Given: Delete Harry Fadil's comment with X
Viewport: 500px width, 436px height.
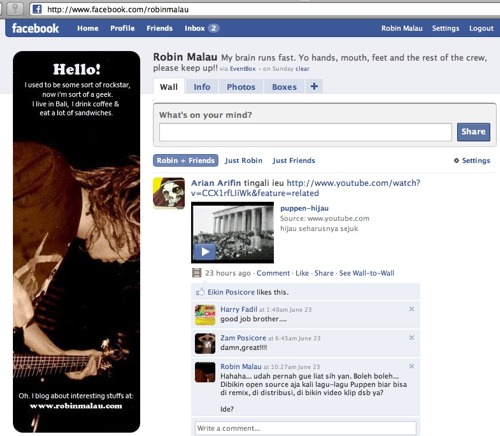Looking at the screenshot, I should pyautogui.click(x=412, y=309).
